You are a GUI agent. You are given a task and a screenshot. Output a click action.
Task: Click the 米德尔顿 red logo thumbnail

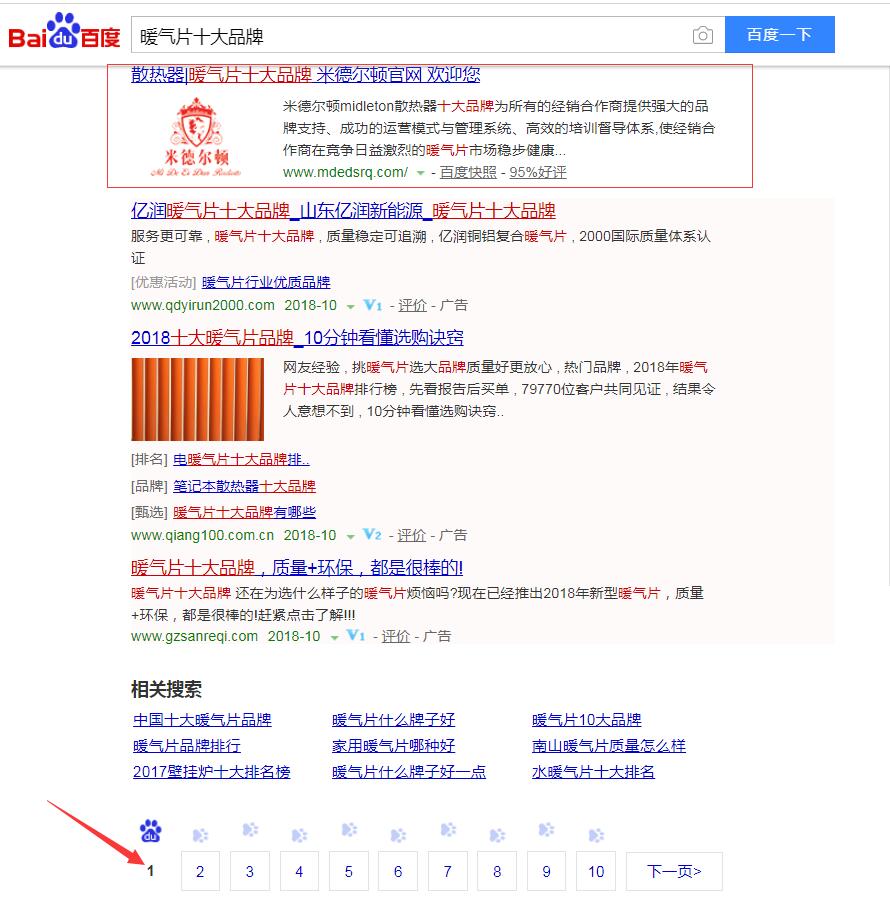pos(197,137)
